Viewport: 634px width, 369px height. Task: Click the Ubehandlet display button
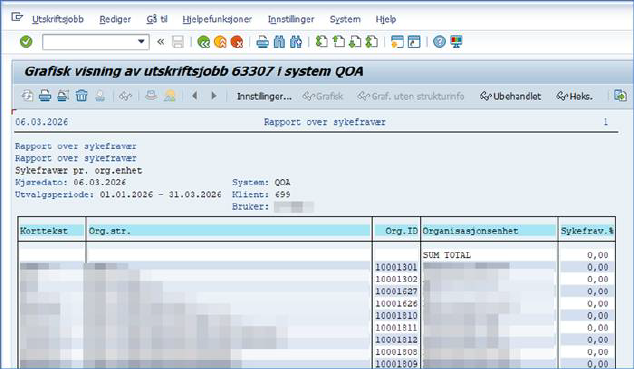coord(510,96)
